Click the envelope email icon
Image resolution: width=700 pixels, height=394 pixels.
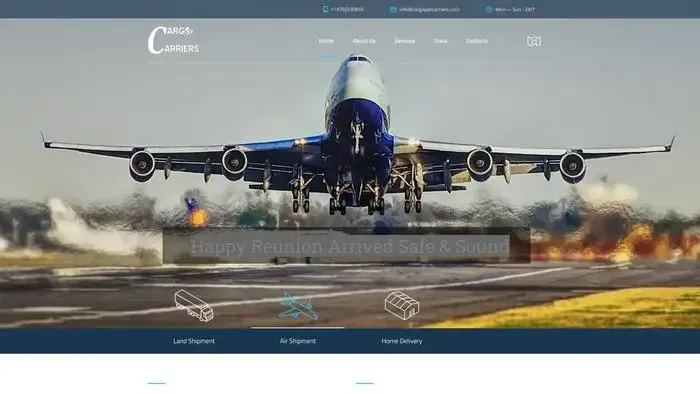(x=393, y=9)
